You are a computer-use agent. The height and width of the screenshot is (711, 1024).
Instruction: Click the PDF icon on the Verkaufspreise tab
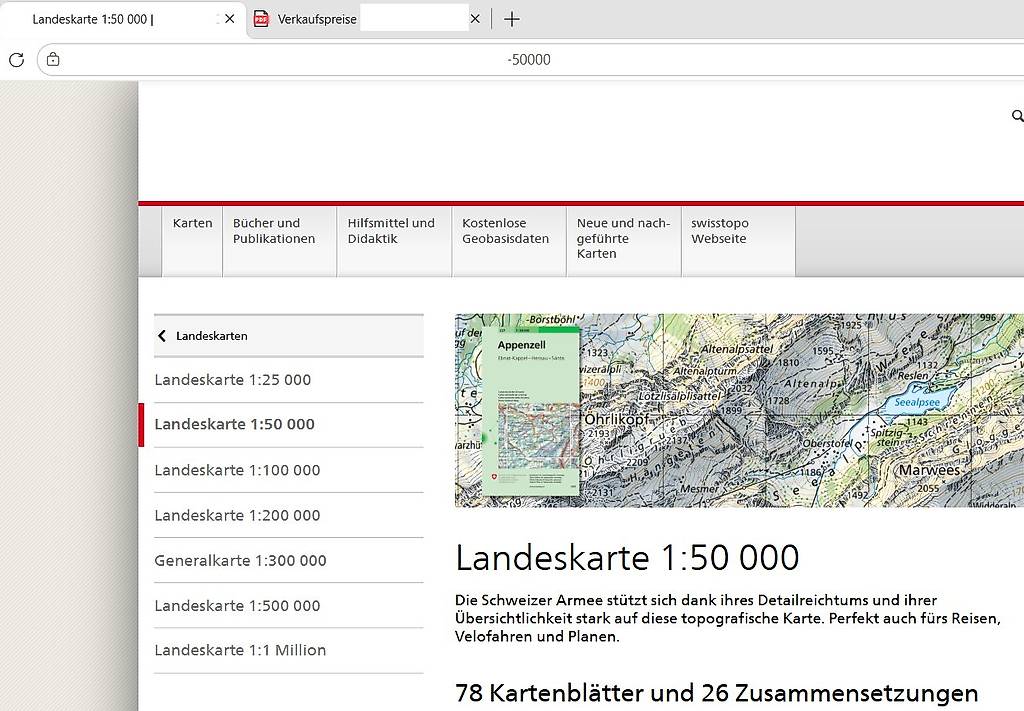261,19
